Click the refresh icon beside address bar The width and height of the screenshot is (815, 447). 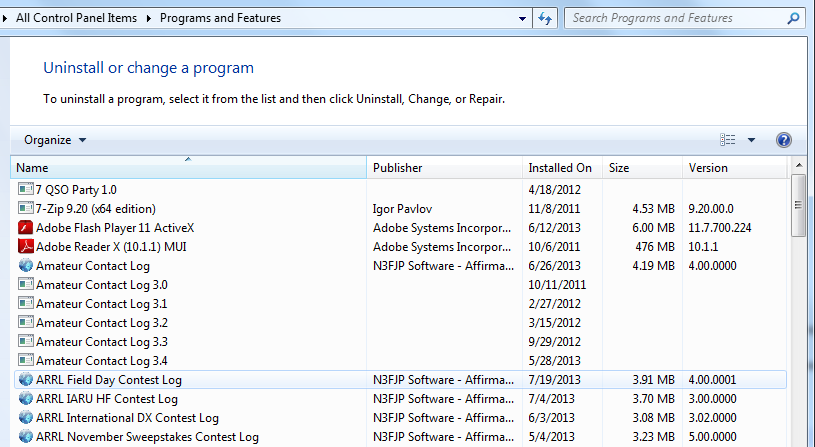click(x=545, y=18)
